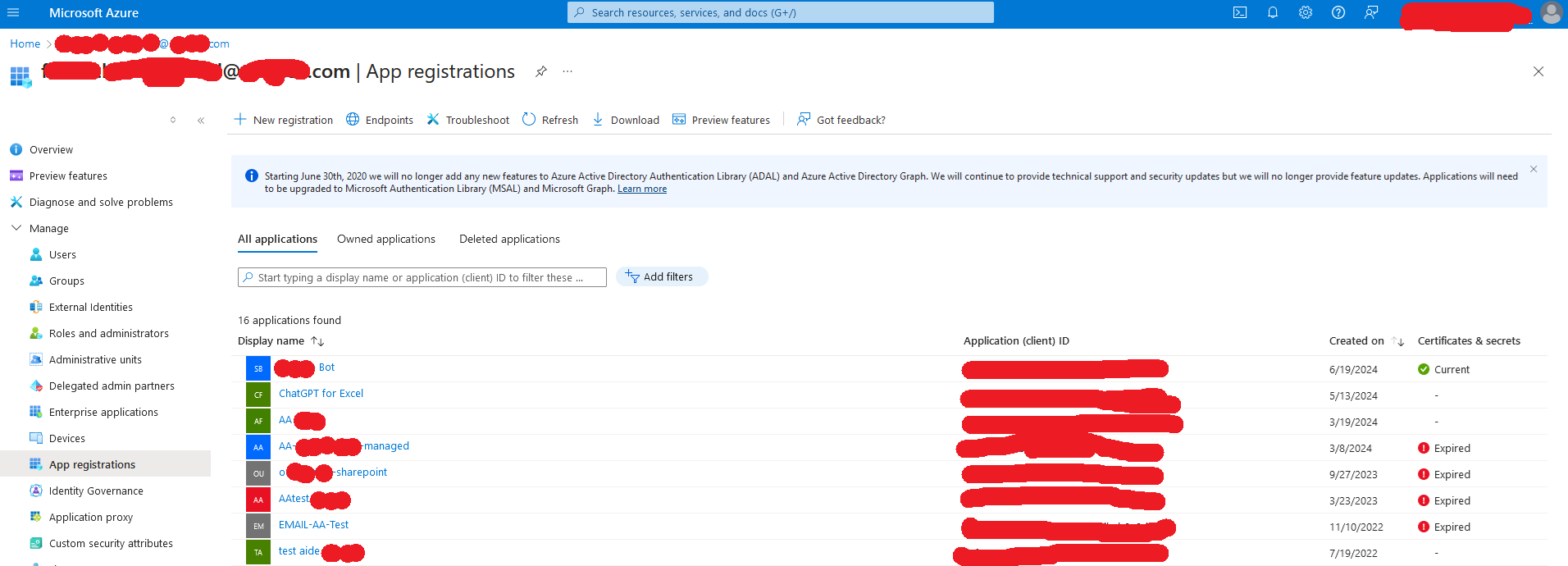Dismiss the ADAL info banner
Screen dimensions: 1568x566
(1534, 169)
